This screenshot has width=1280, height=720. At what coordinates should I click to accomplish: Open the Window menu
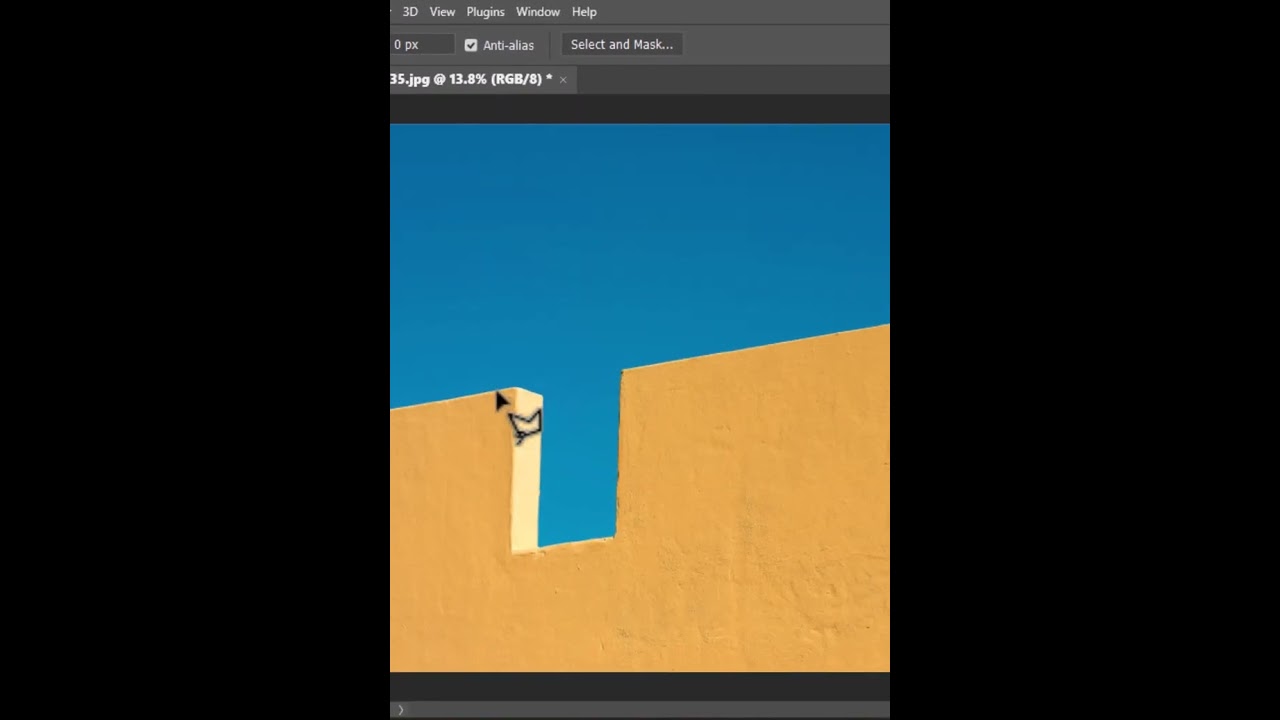pos(538,12)
